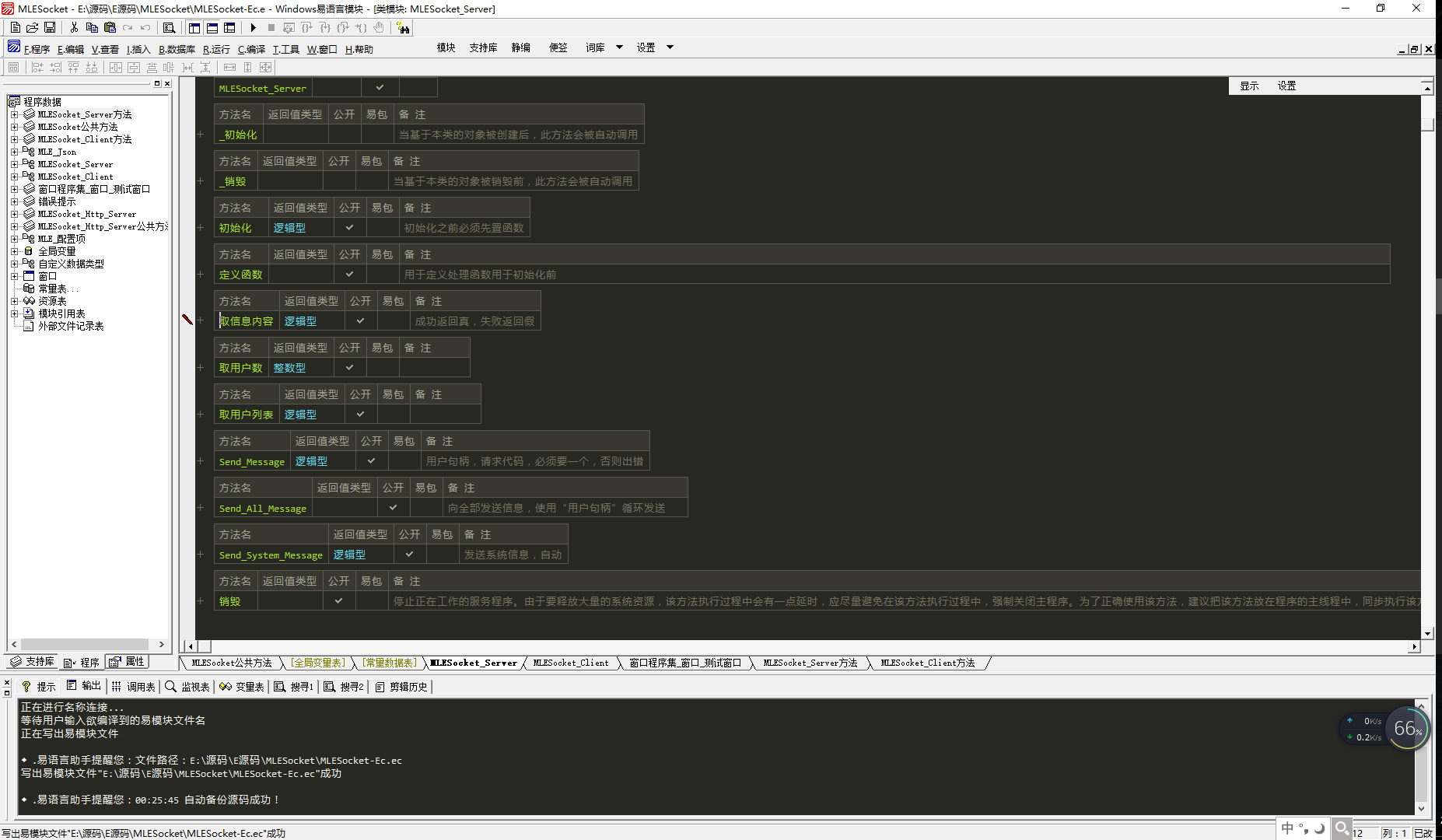Toggle 公开 checkbox for 取用户数 method
Viewport: 1442px width, 840px height.
349,368
